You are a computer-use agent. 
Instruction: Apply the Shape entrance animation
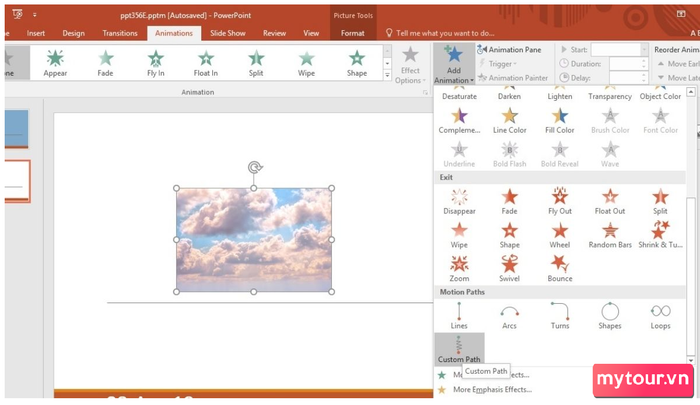pos(357,63)
